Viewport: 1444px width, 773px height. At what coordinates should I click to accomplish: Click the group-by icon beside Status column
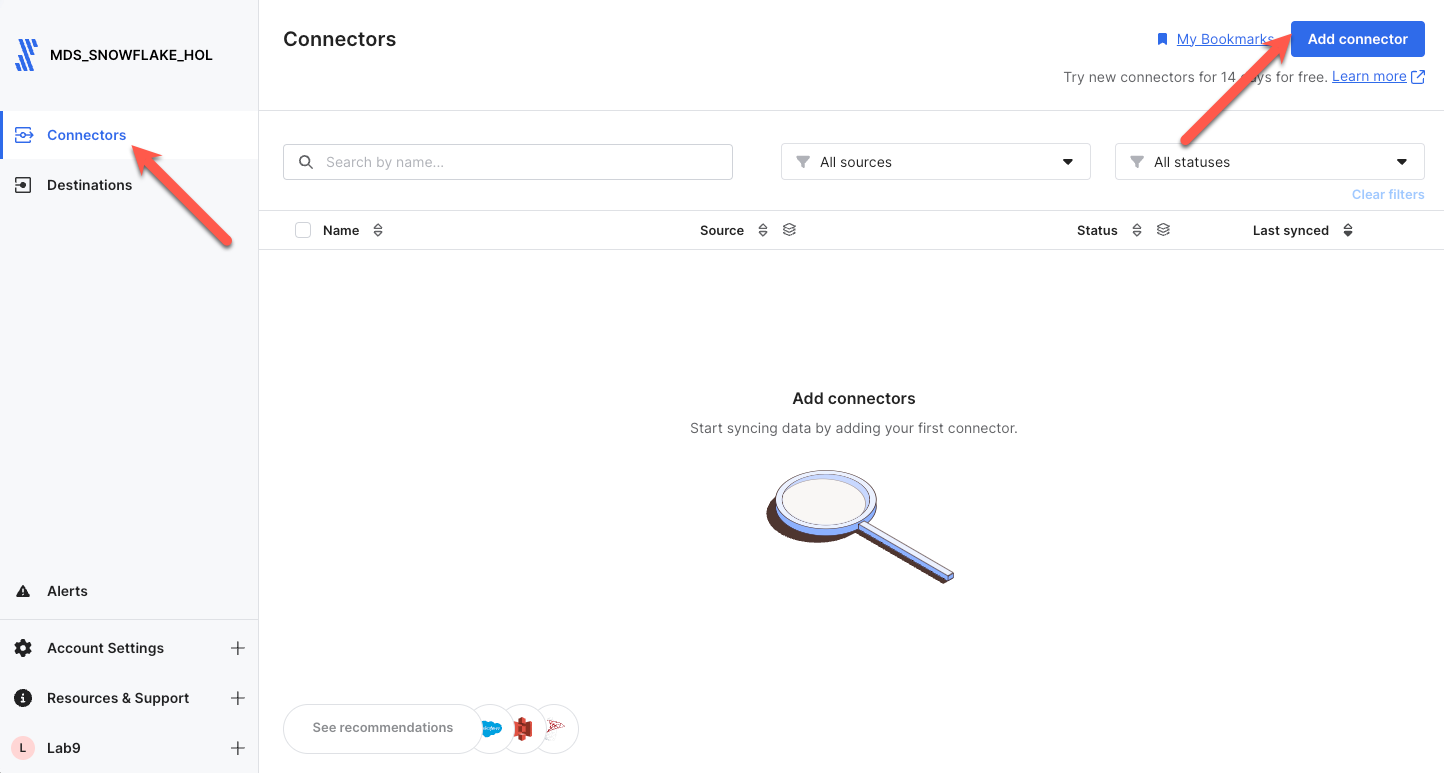1163,230
